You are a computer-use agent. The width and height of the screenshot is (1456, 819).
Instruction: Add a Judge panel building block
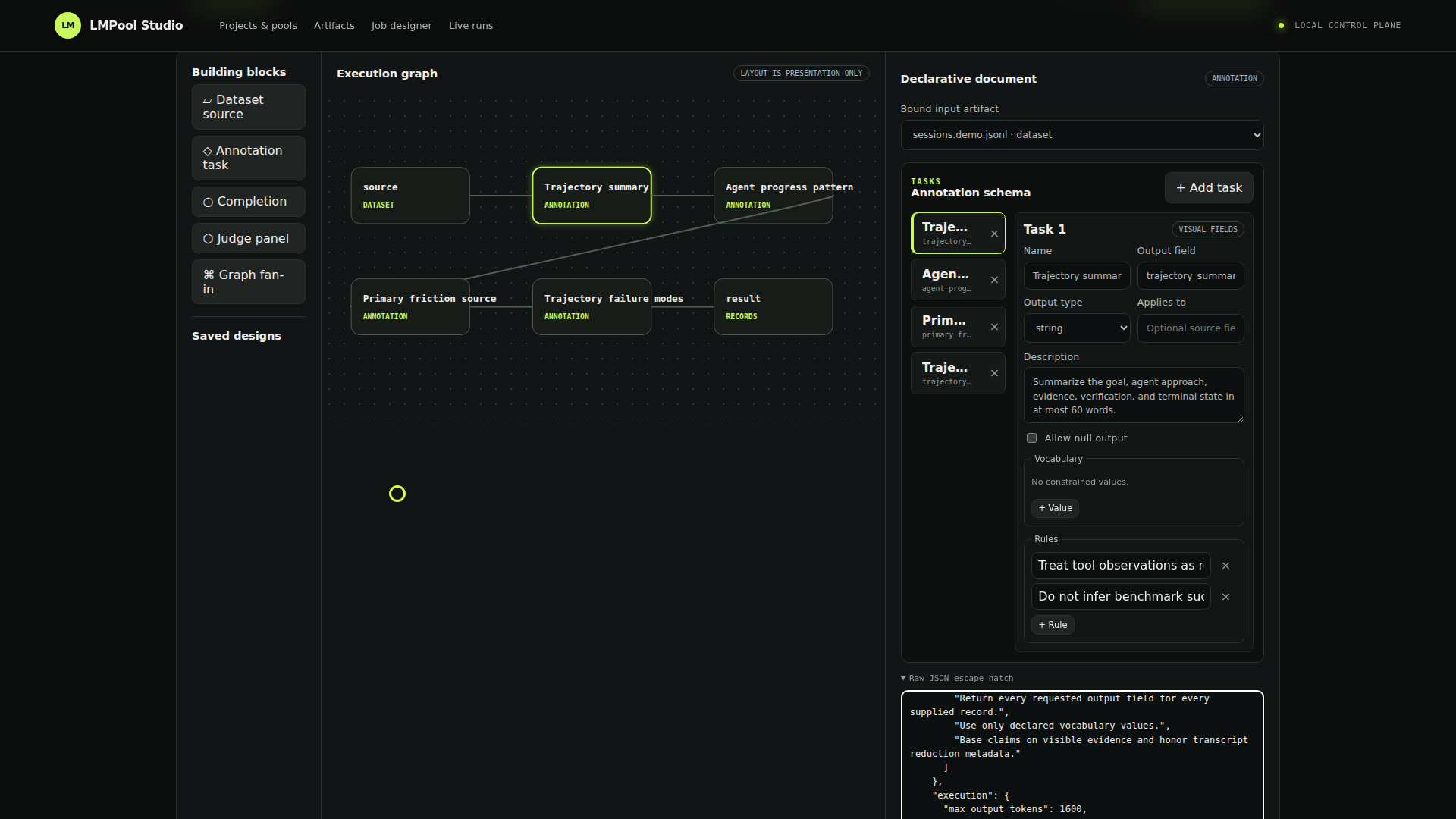coord(248,238)
